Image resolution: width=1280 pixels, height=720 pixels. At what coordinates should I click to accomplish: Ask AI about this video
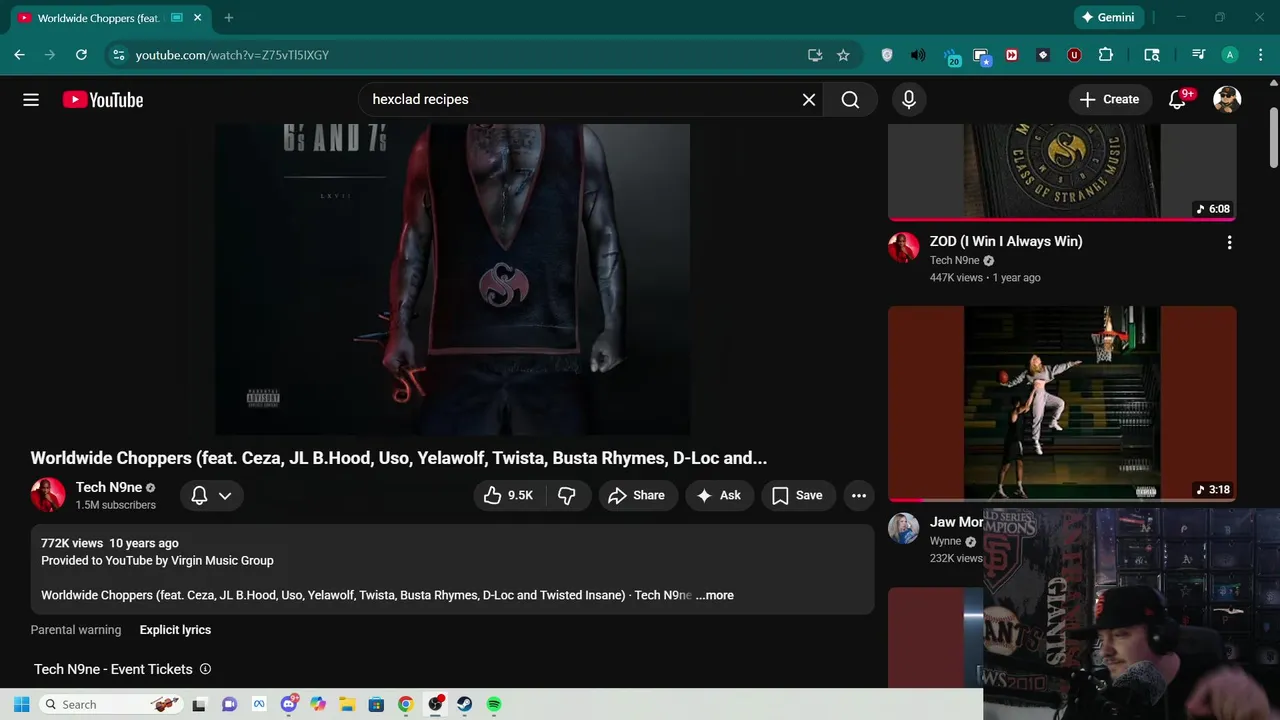[719, 495]
